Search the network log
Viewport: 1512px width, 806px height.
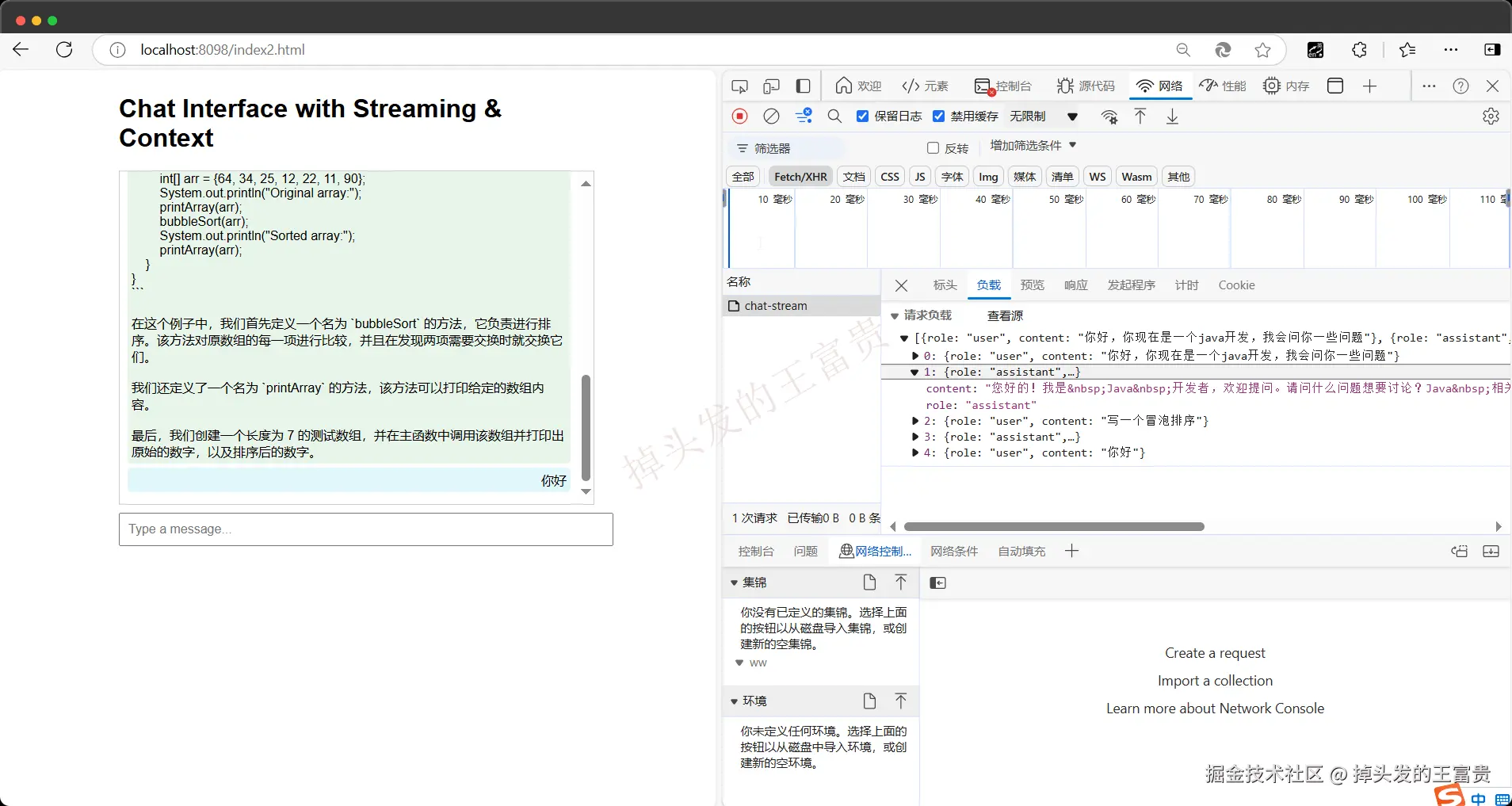pyautogui.click(x=834, y=117)
